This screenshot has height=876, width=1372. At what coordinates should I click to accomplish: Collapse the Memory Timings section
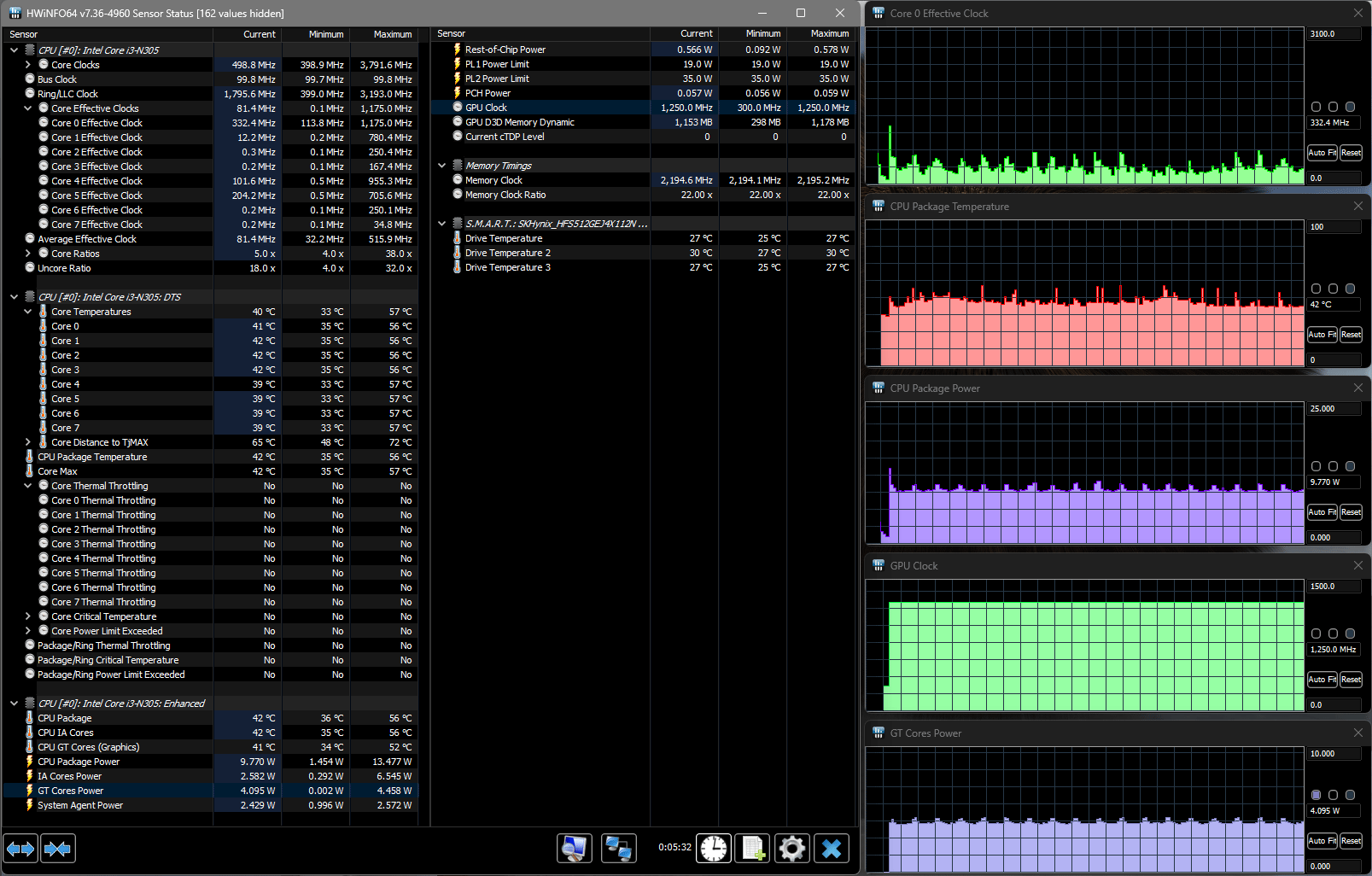tap(442, 166)
